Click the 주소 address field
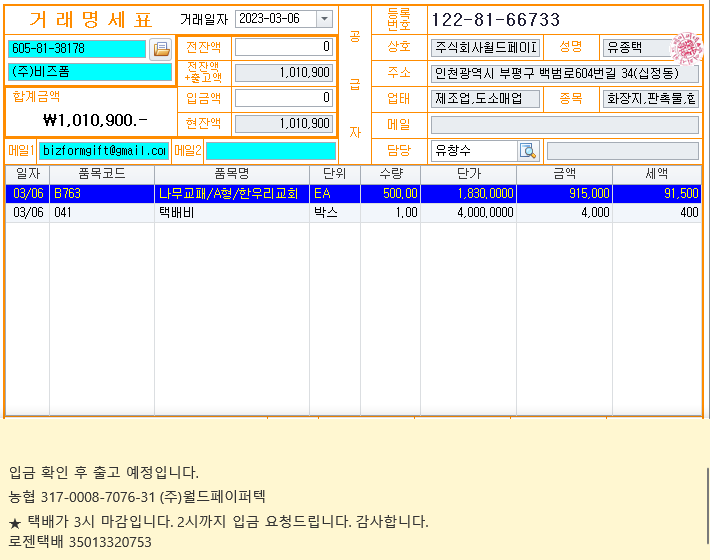 564,73
